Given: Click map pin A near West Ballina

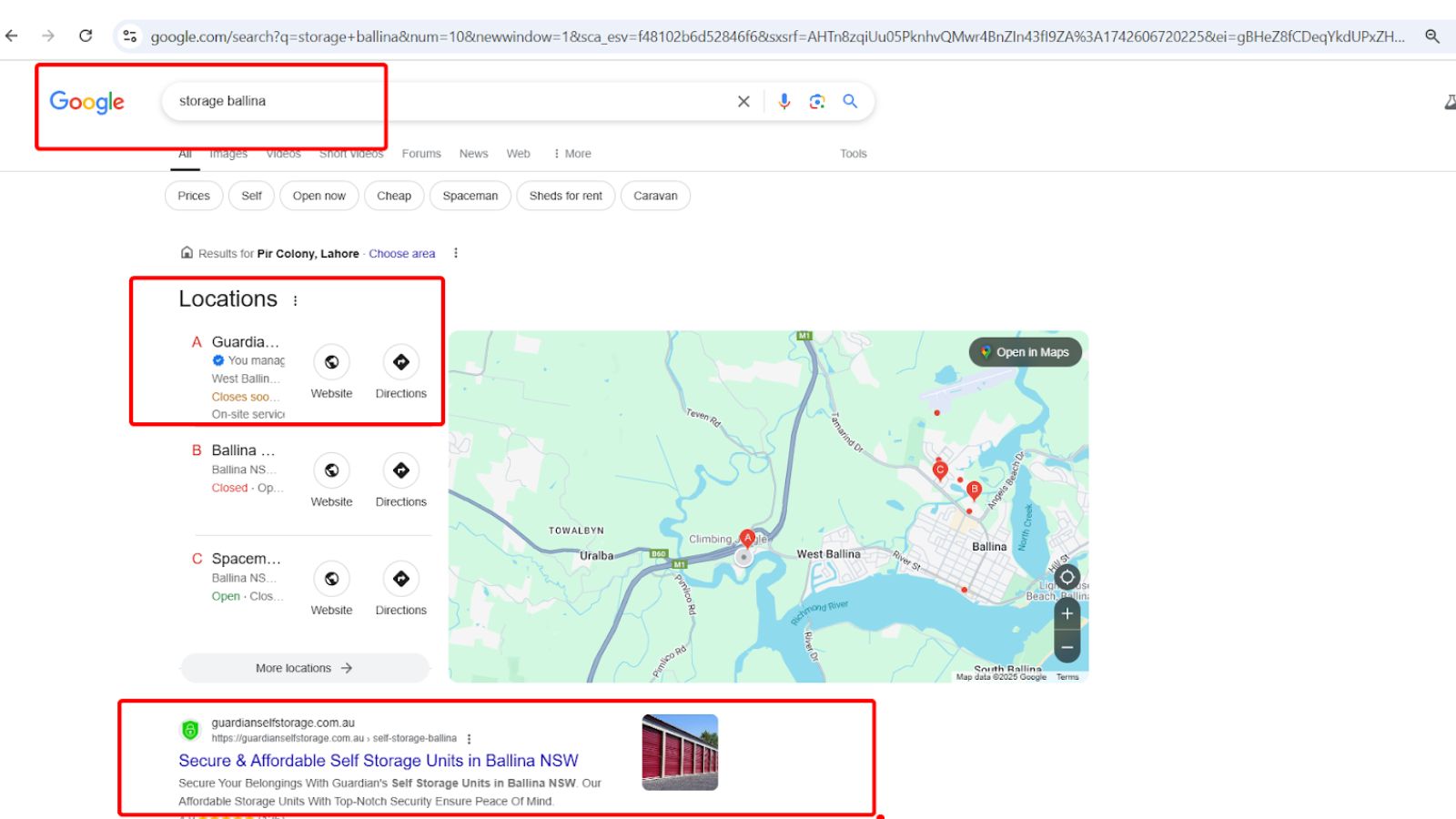Looking at the screenshot, I should (747, 539).
